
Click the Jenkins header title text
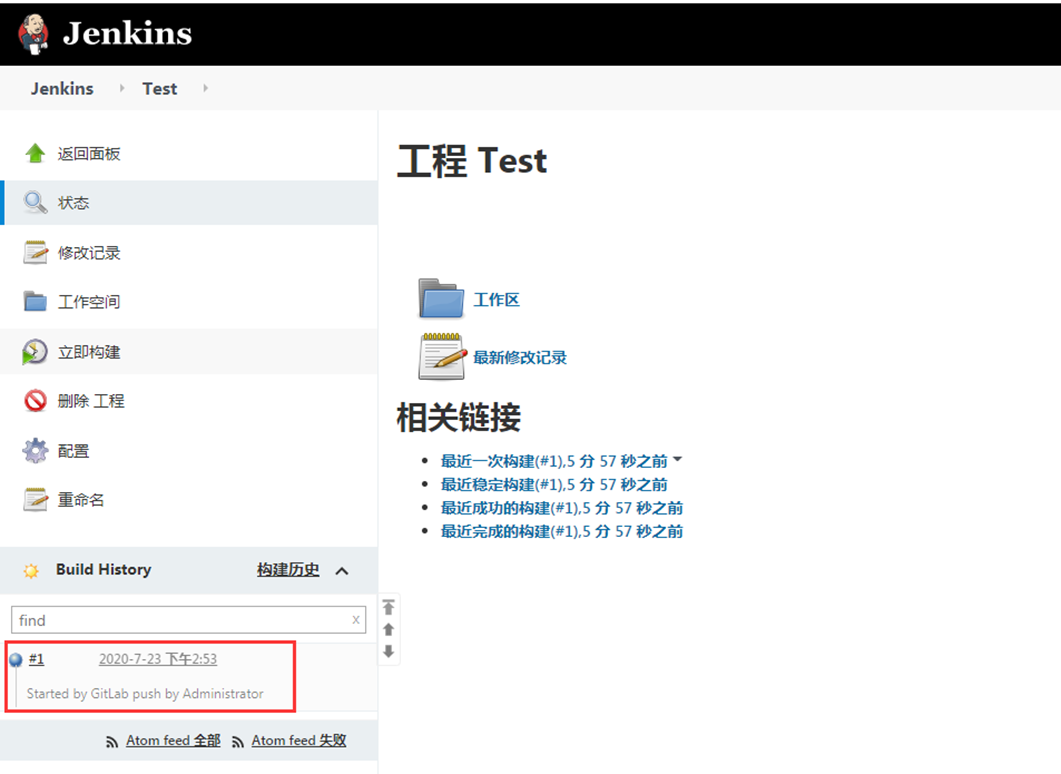click(127, 33)
